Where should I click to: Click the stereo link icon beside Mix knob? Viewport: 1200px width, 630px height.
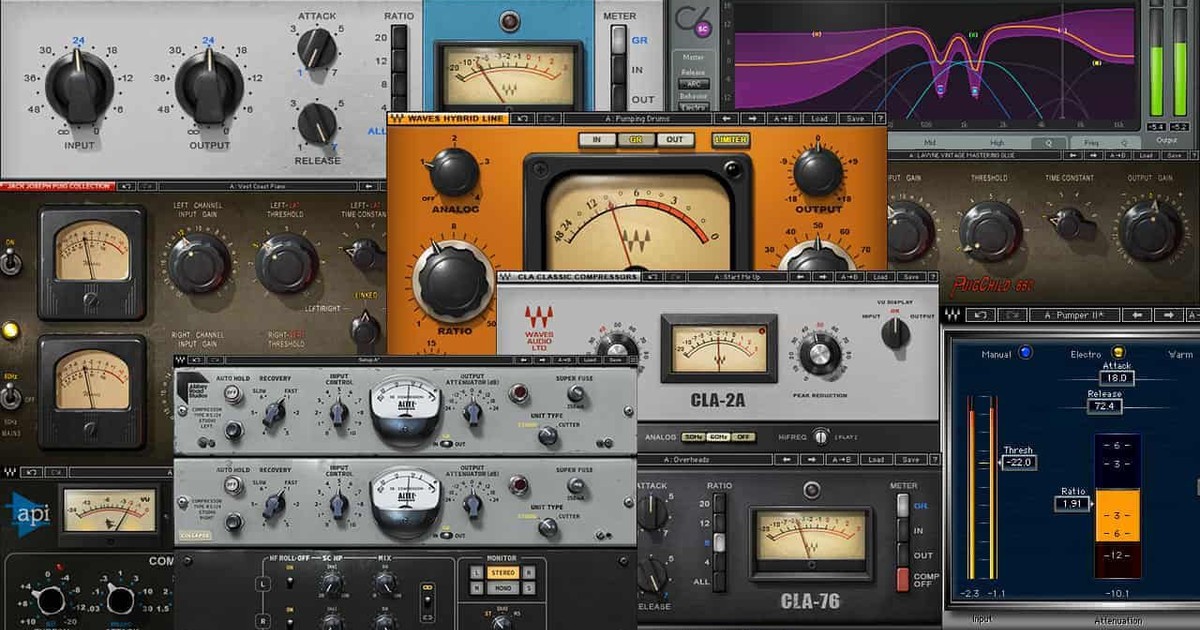click(427, 587)
